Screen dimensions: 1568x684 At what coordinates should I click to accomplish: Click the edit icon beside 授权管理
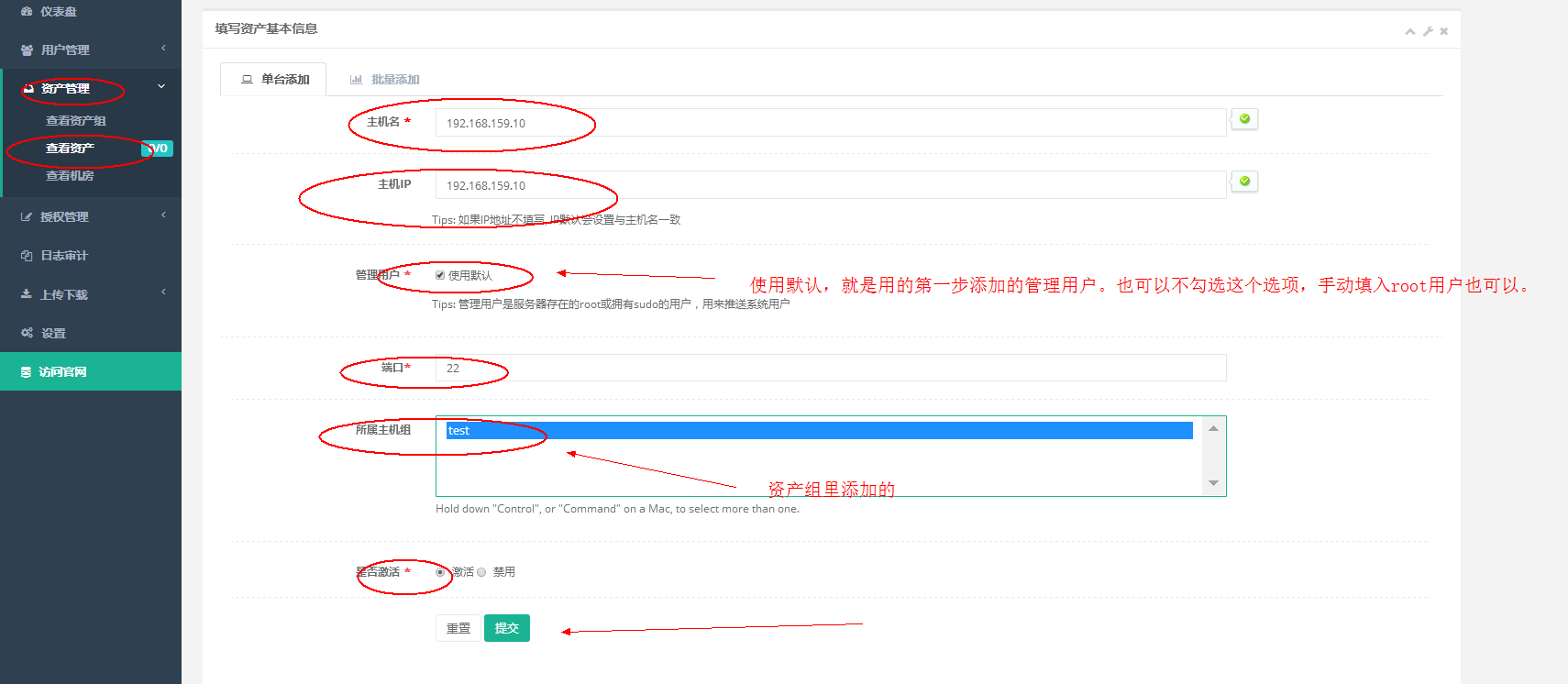point(27,216)
